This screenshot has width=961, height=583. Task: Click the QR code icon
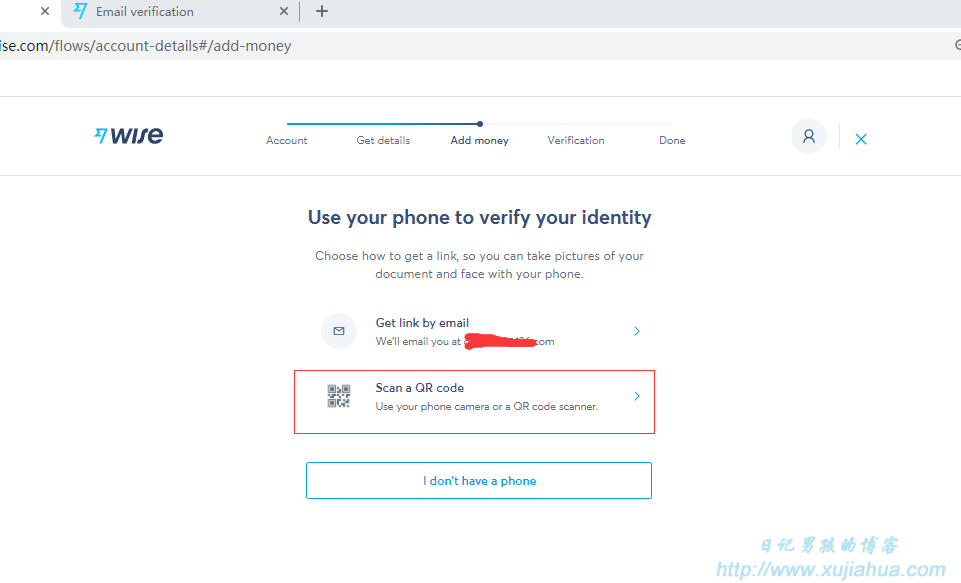[x=339, y=396]
